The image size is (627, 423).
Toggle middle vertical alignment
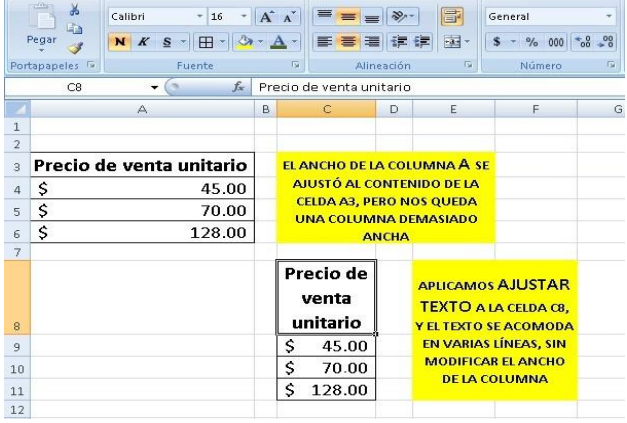(348, 16)
